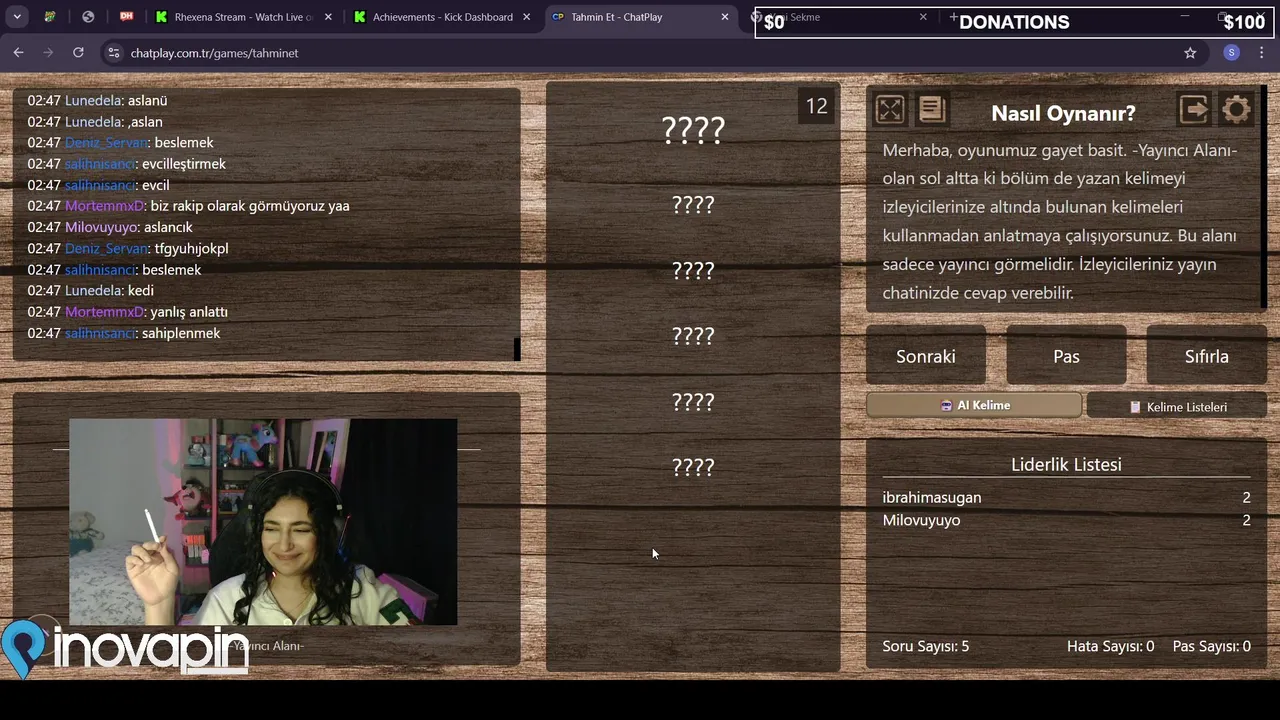1280x720 pixels.
Task: Click the message 'biz rakip olarak görmüyoruz yaa'
Action: pos(250,206)
